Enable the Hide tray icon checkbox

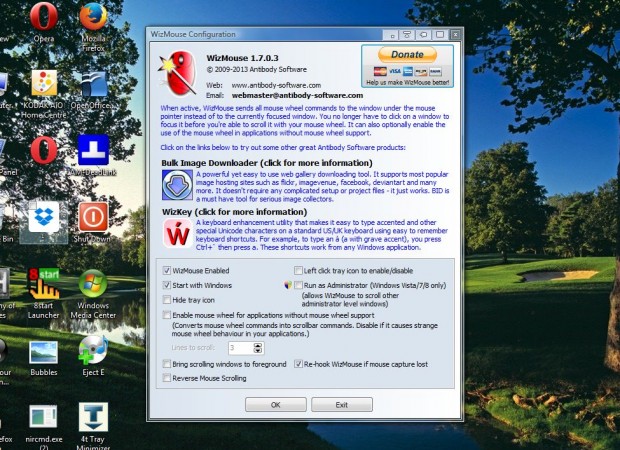(x=167, y=300)
